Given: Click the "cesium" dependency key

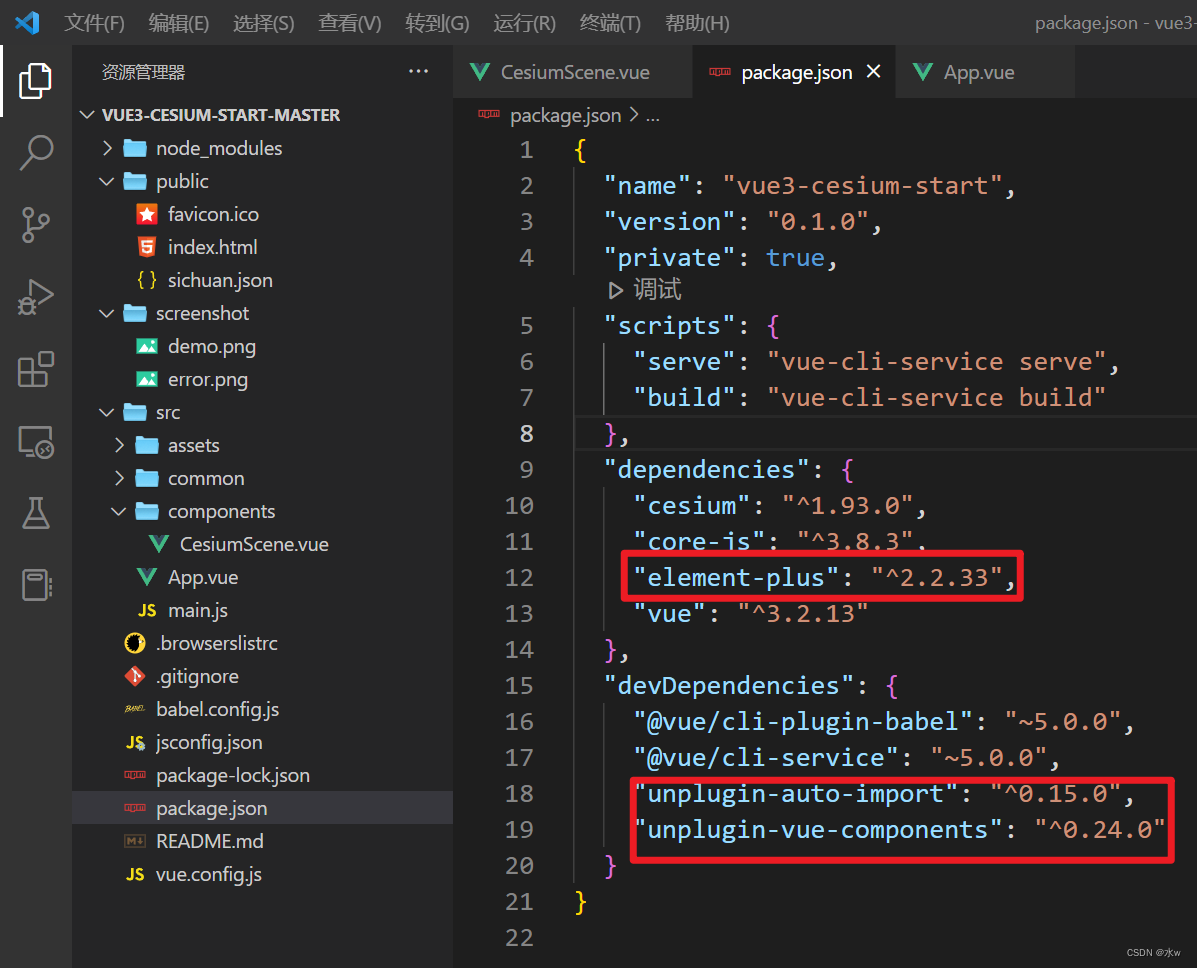Looking at the screenshot, I should tap(692, 506).
